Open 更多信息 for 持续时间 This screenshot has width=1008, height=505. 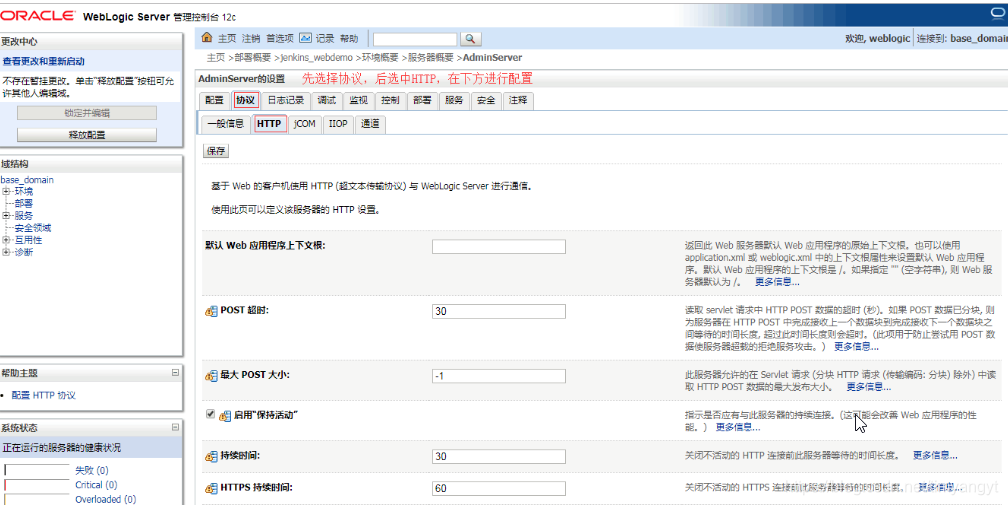935,456
